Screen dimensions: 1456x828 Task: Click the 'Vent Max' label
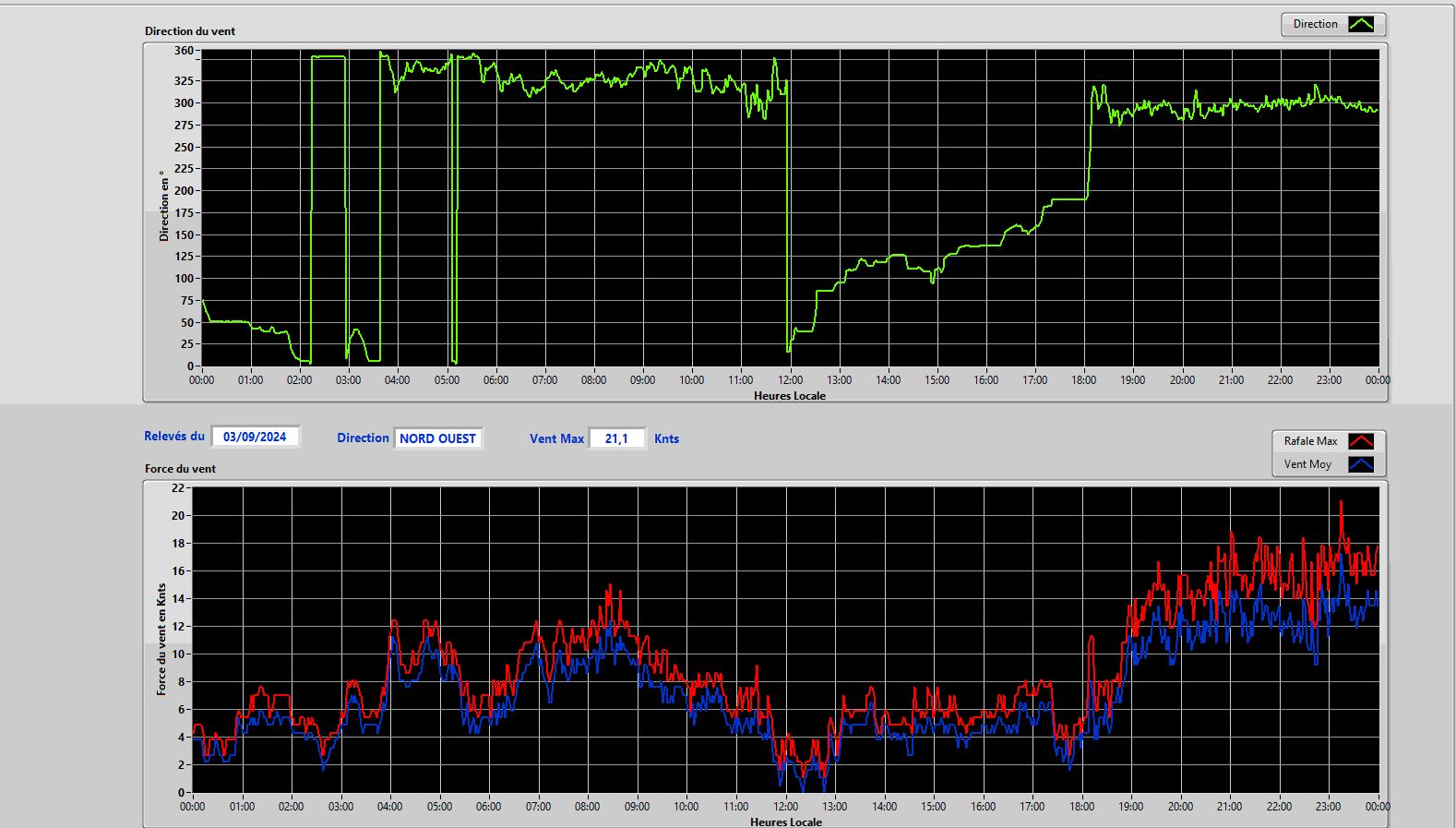coord(556,438)
